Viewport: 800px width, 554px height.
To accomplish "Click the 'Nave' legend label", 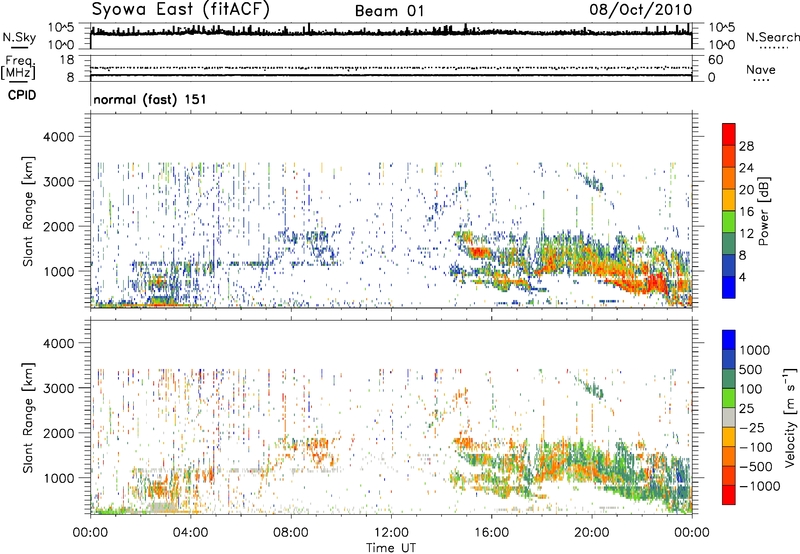I will pos(761,69).
